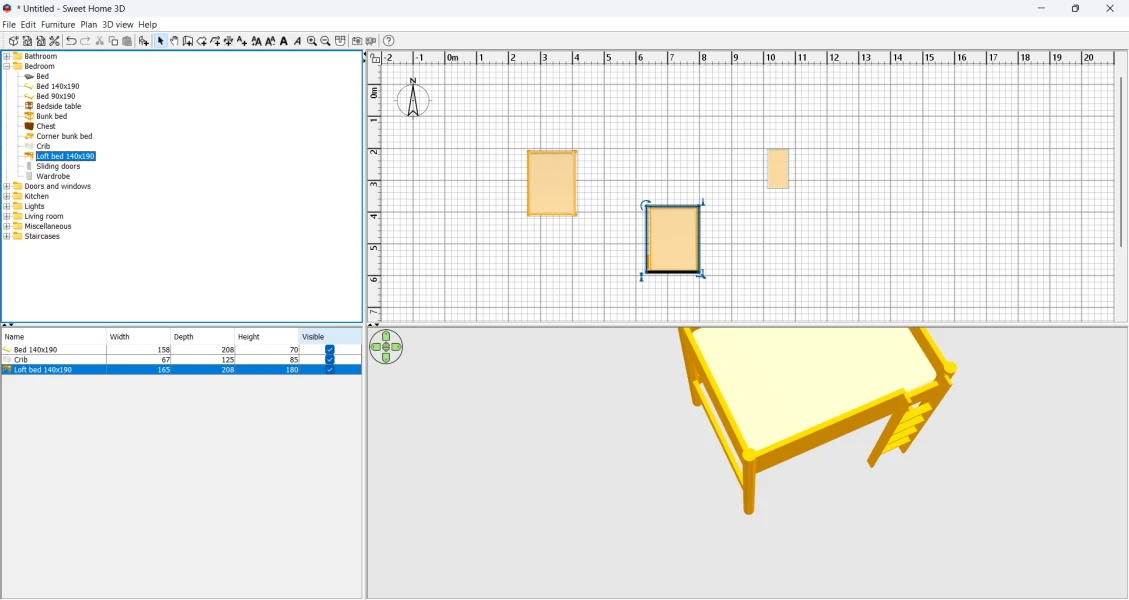Select the Pan tool (hand icon)
This screenshot has width=1129, height=600.
click(174, 41)
